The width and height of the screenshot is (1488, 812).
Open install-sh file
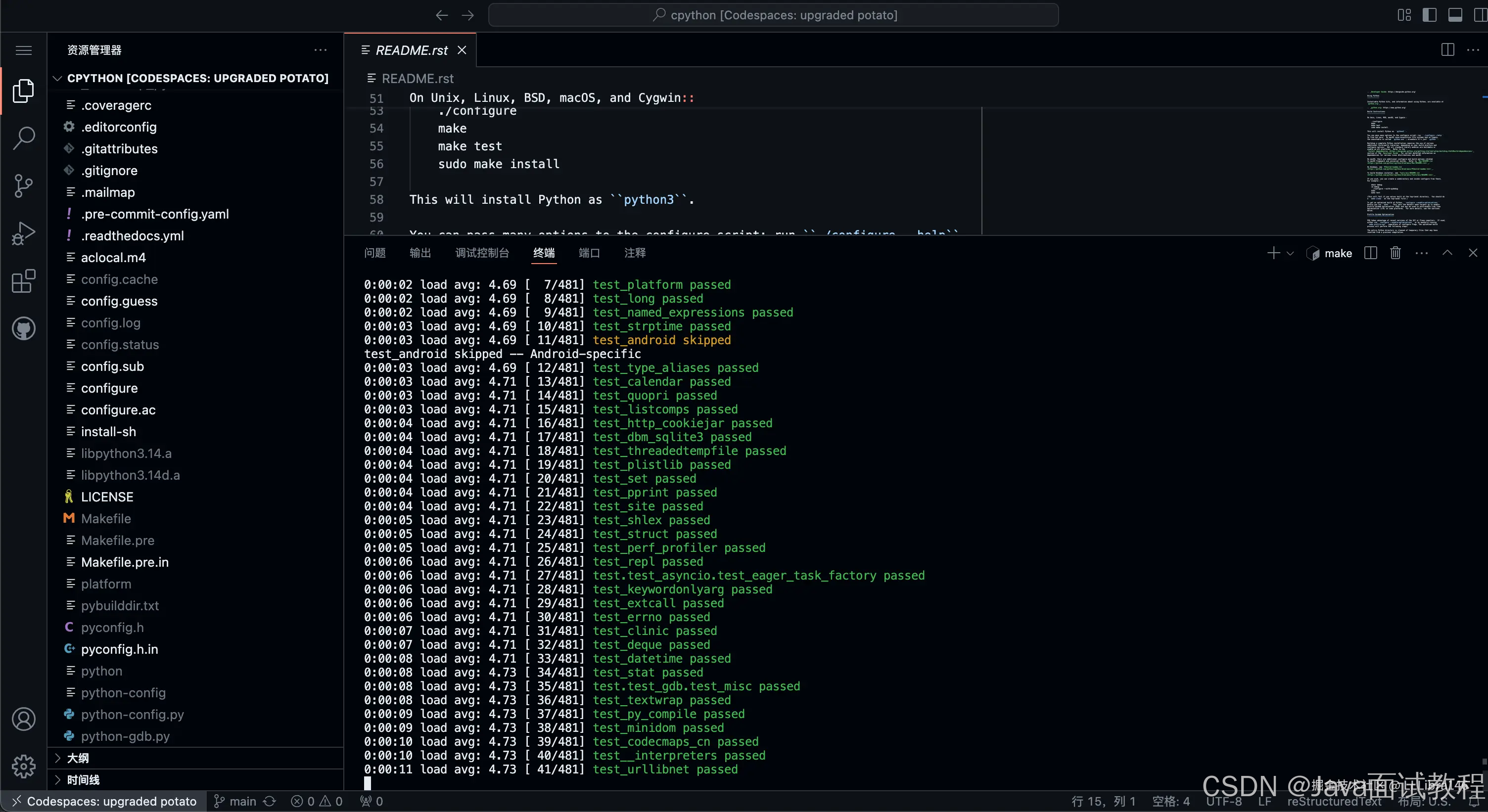[x=195, y=431]
